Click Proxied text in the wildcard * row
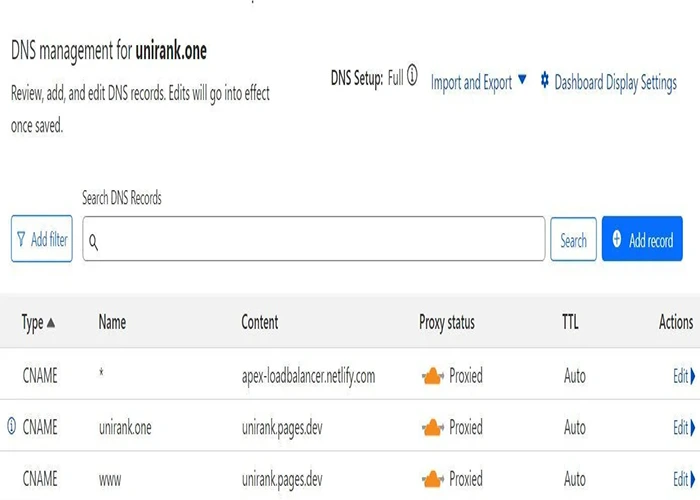Viewport: 700px width, 500px height. click(x=466, y=376)
